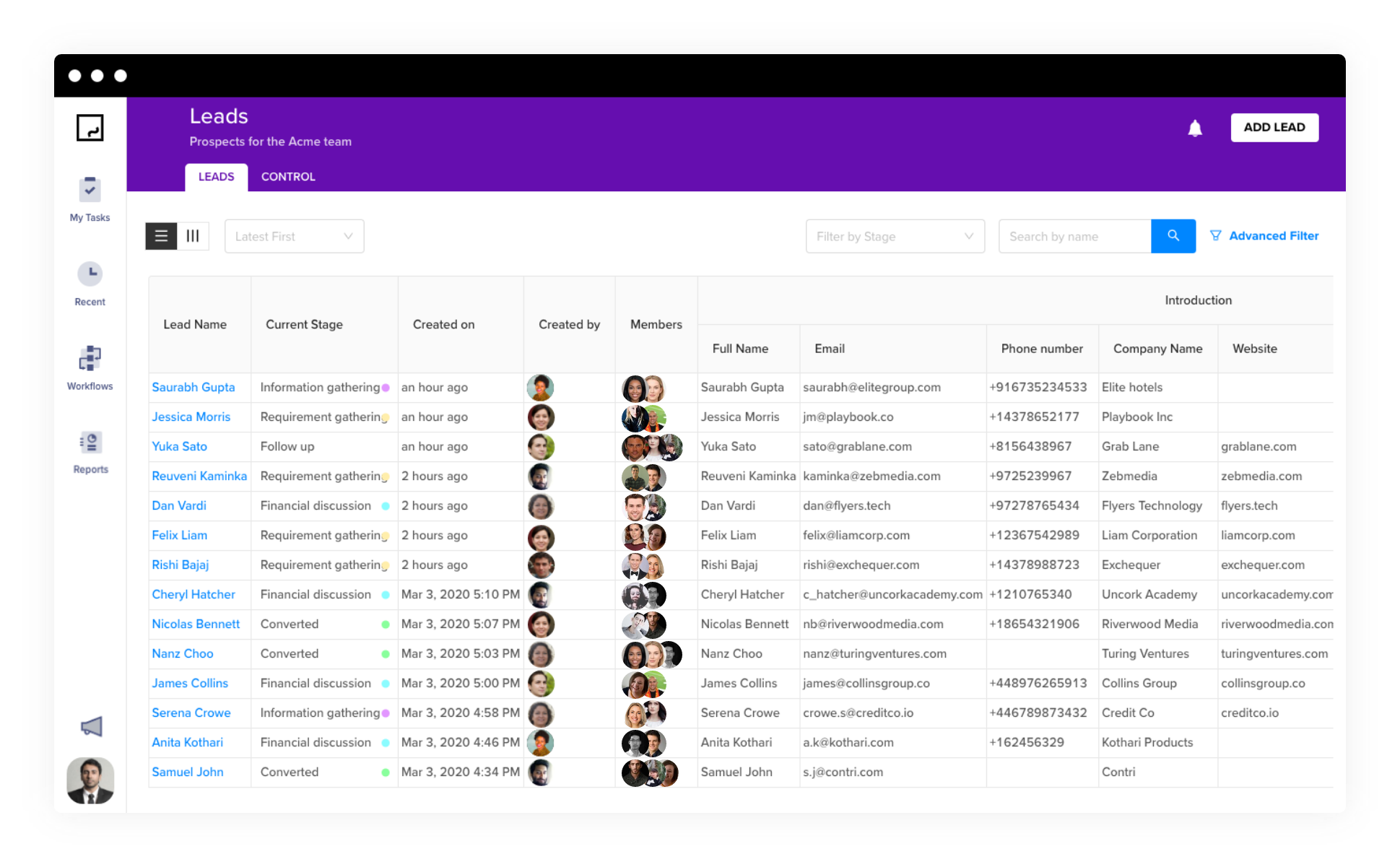1400x867 pixels.
Task: Click the blue search magnifier button
Action: 1173,236
